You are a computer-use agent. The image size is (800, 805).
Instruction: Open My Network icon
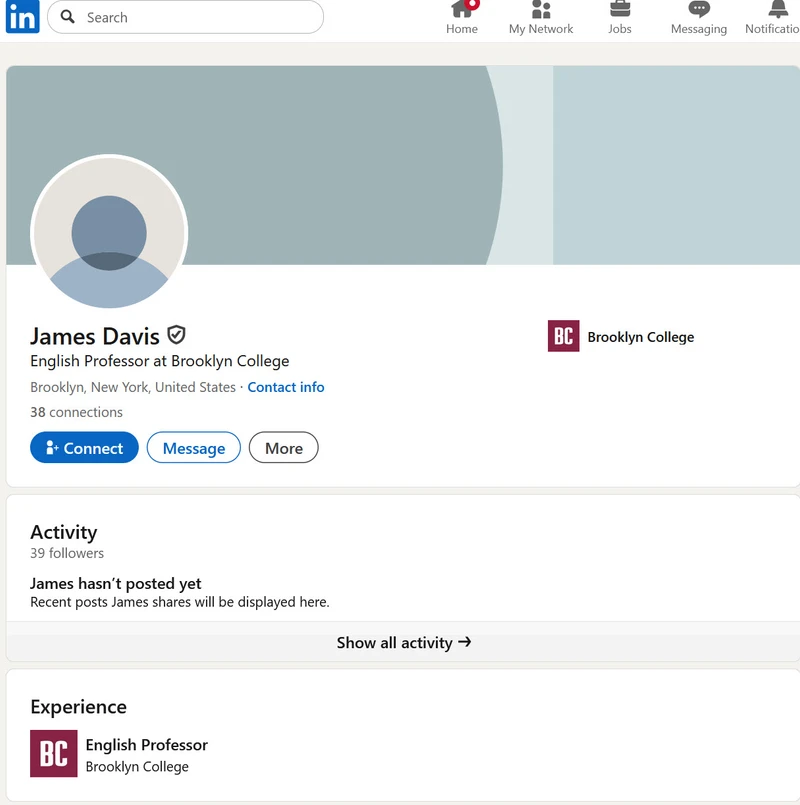pyautogui.click(x=541, y=9)
